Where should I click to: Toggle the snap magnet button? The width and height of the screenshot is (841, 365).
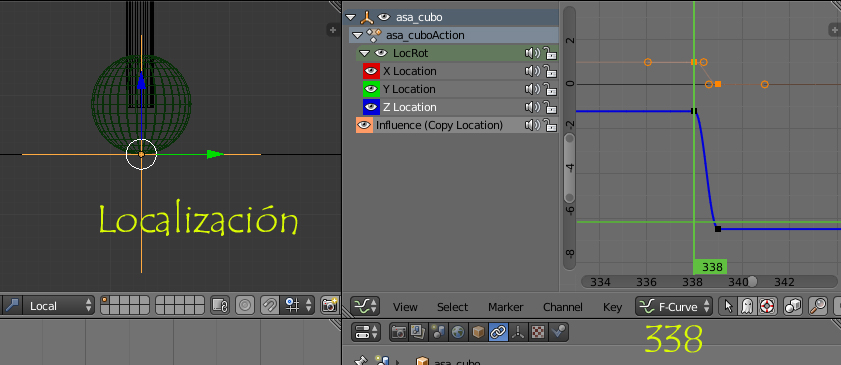coord(269,306)
